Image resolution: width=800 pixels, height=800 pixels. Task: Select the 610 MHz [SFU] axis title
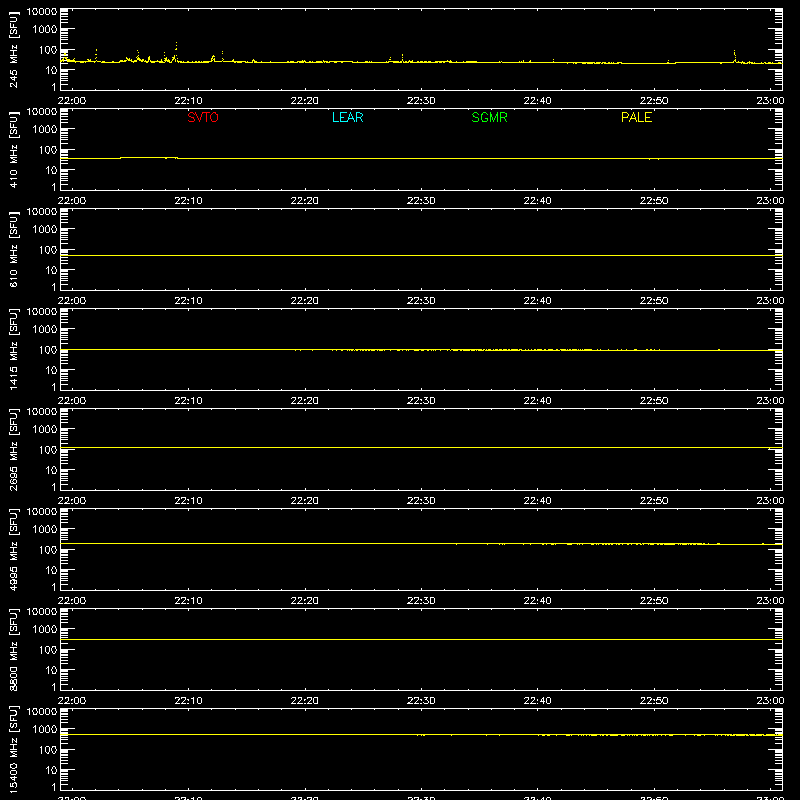[13, 250]
